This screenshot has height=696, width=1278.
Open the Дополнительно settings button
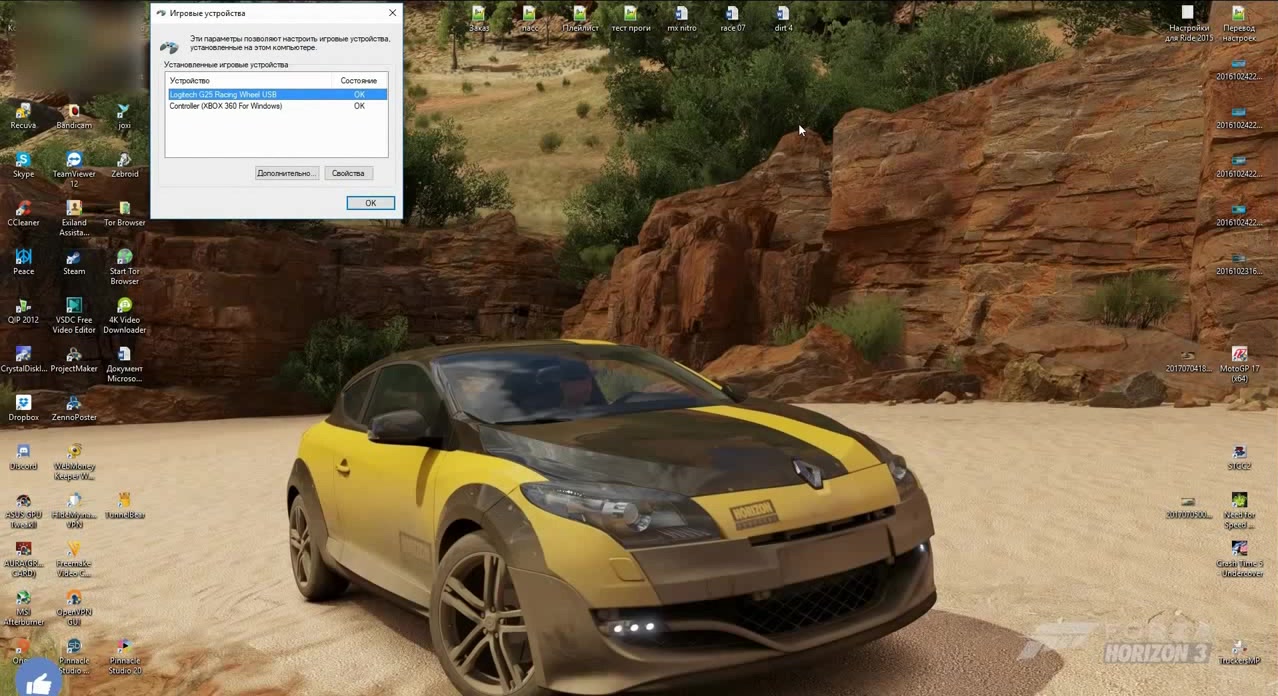[x=286, y=173]
